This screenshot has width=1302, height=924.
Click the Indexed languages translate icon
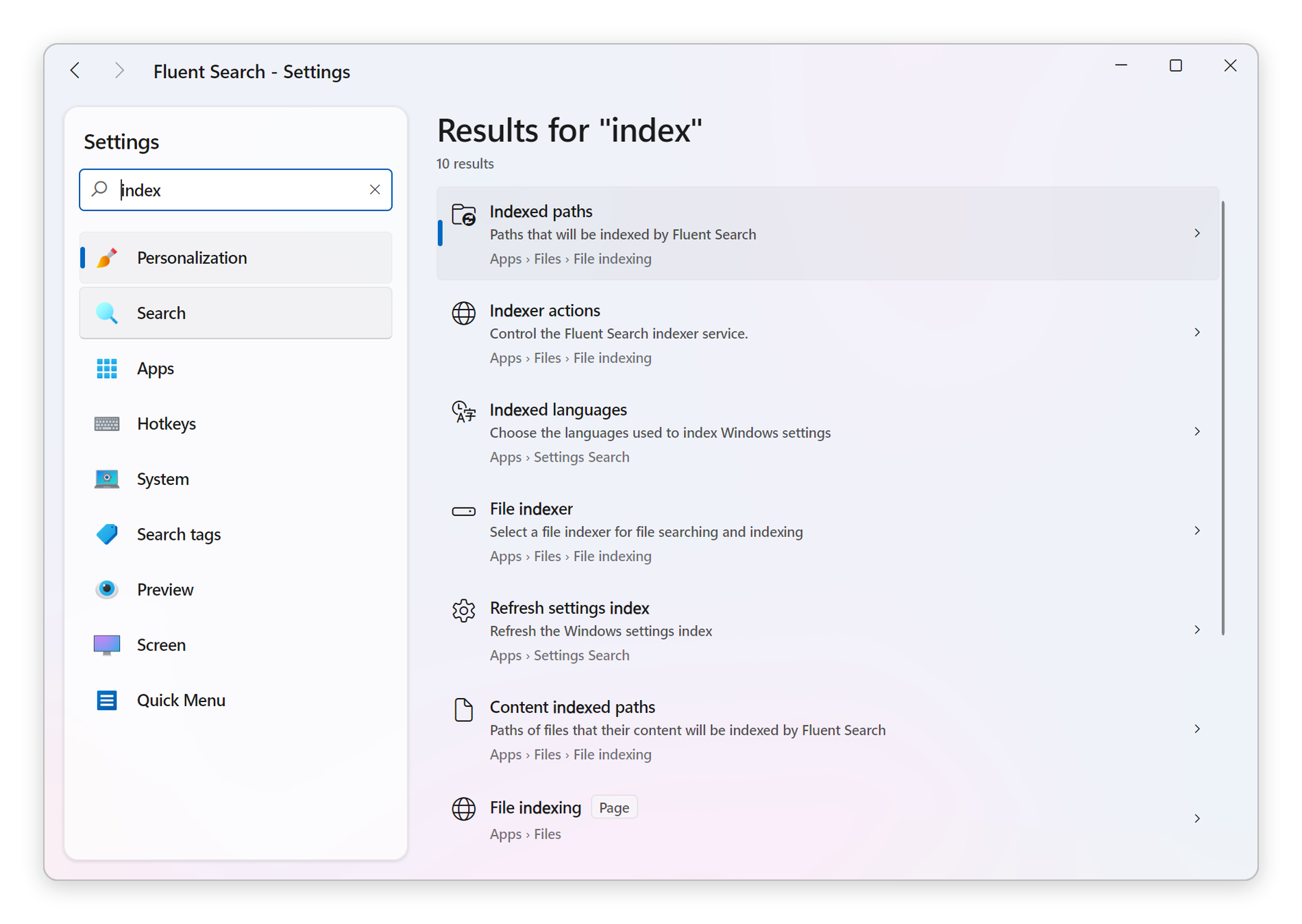coord(464,412)
